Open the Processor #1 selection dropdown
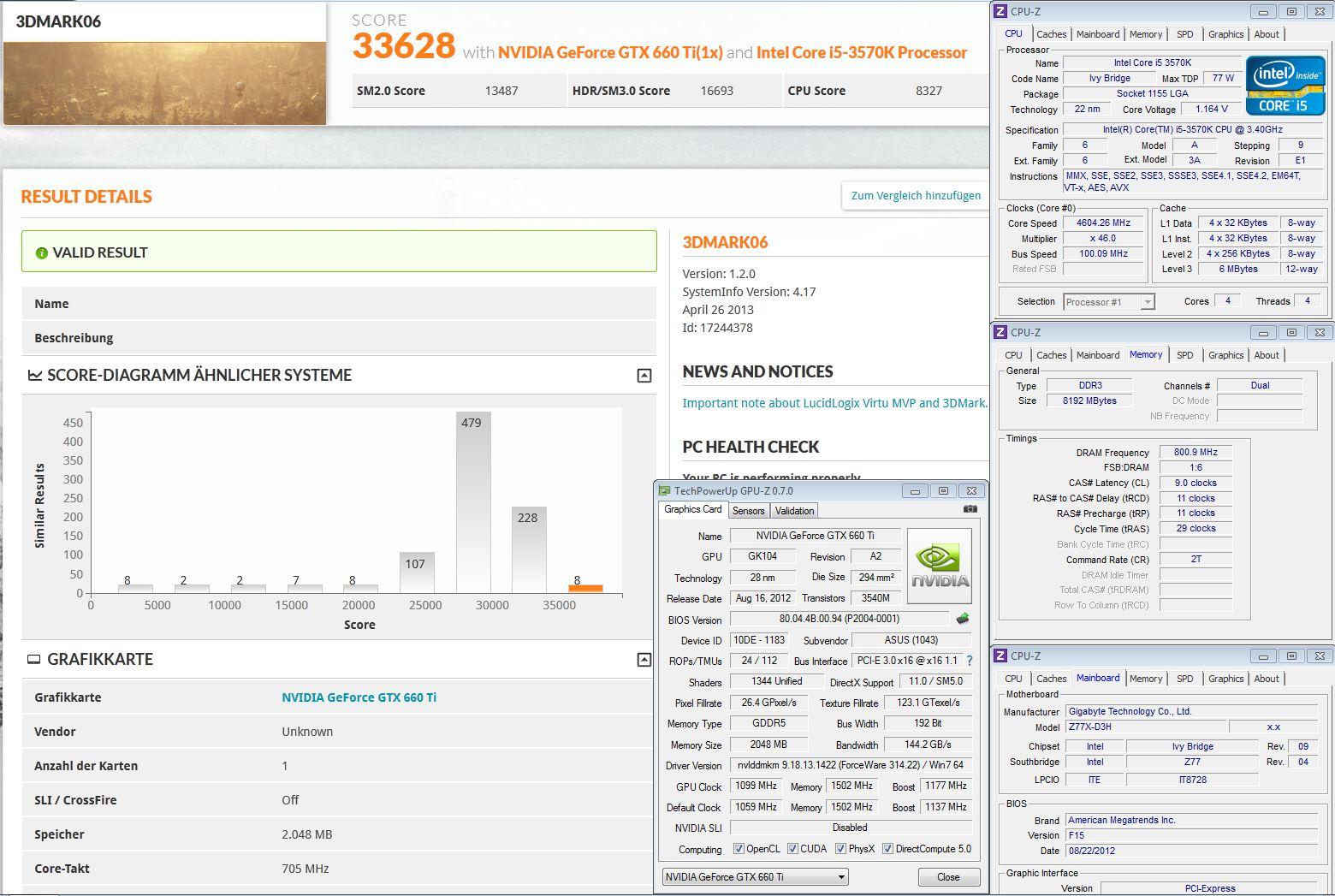Viewport: 1335px width, 896px height. tap(1109, 302)
